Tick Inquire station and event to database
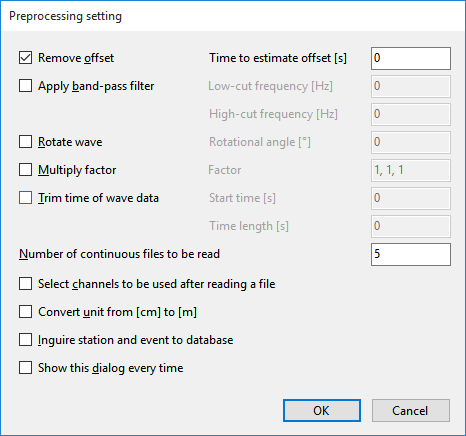The height and width of the screenshot is (436, 466). [26, 340]
